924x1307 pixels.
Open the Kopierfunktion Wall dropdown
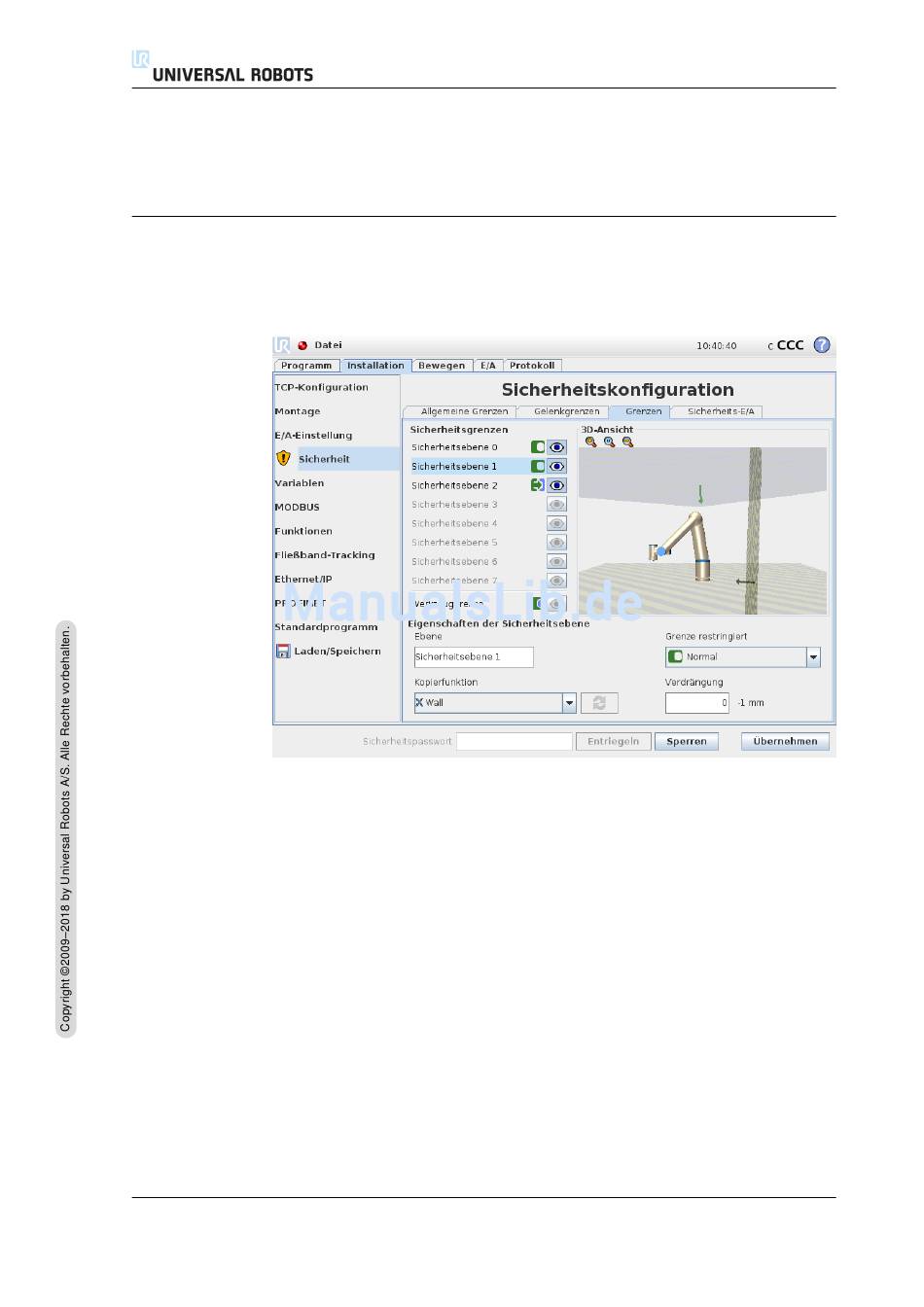(495, 702)
